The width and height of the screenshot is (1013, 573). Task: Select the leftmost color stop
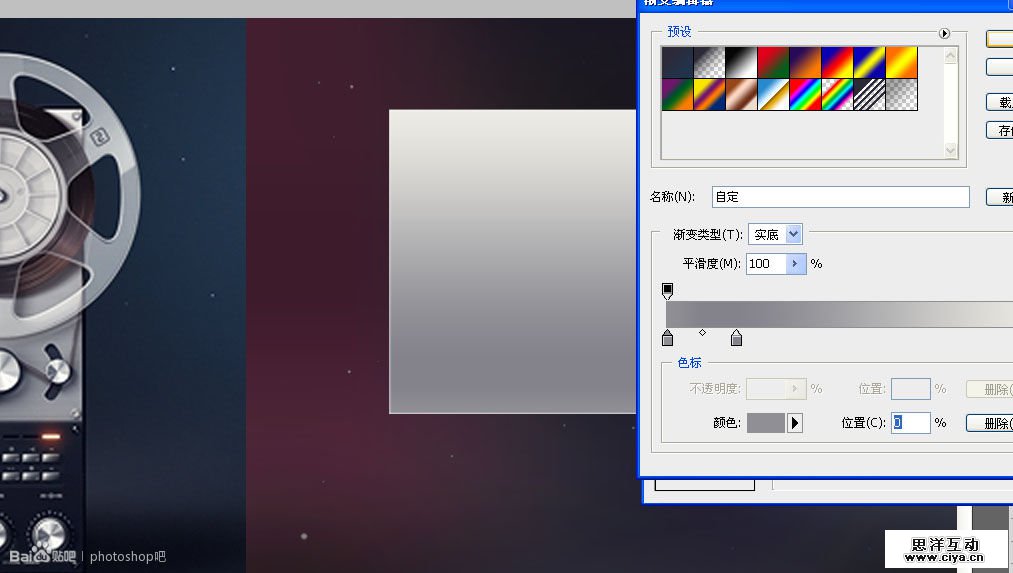668,339
